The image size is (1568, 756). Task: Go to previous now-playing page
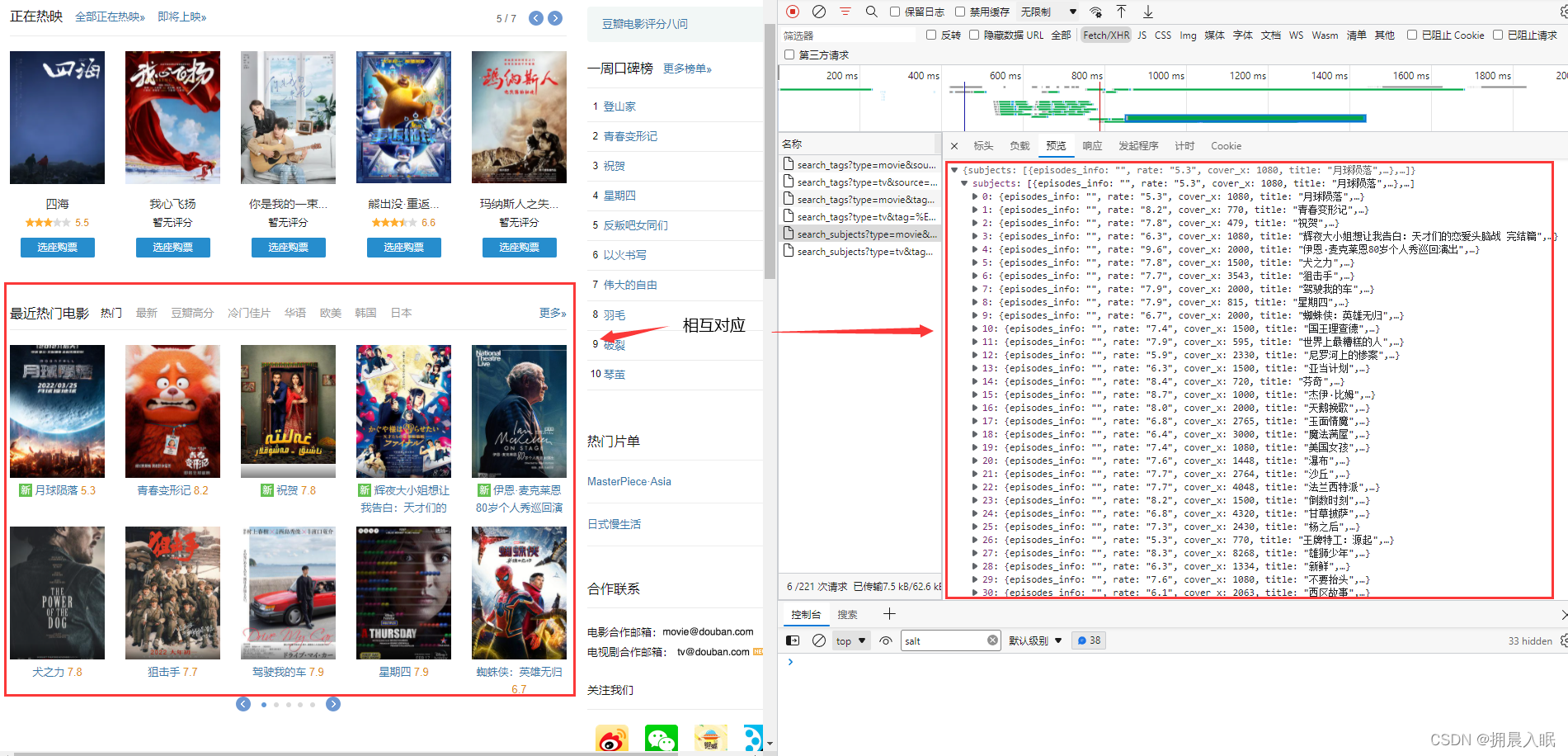point(536,18)
